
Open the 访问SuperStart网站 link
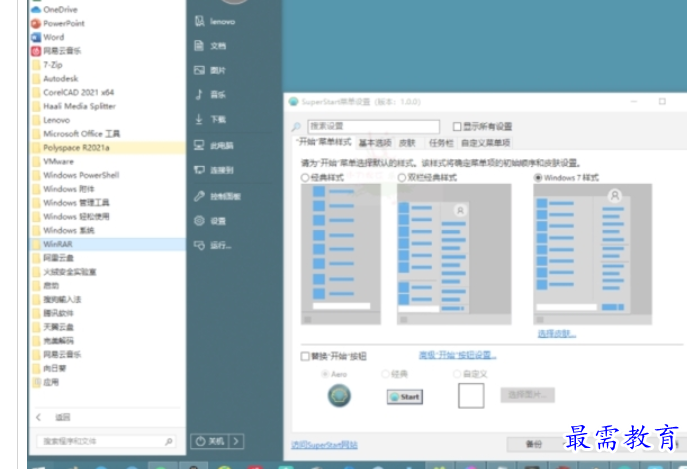(324, 445)
